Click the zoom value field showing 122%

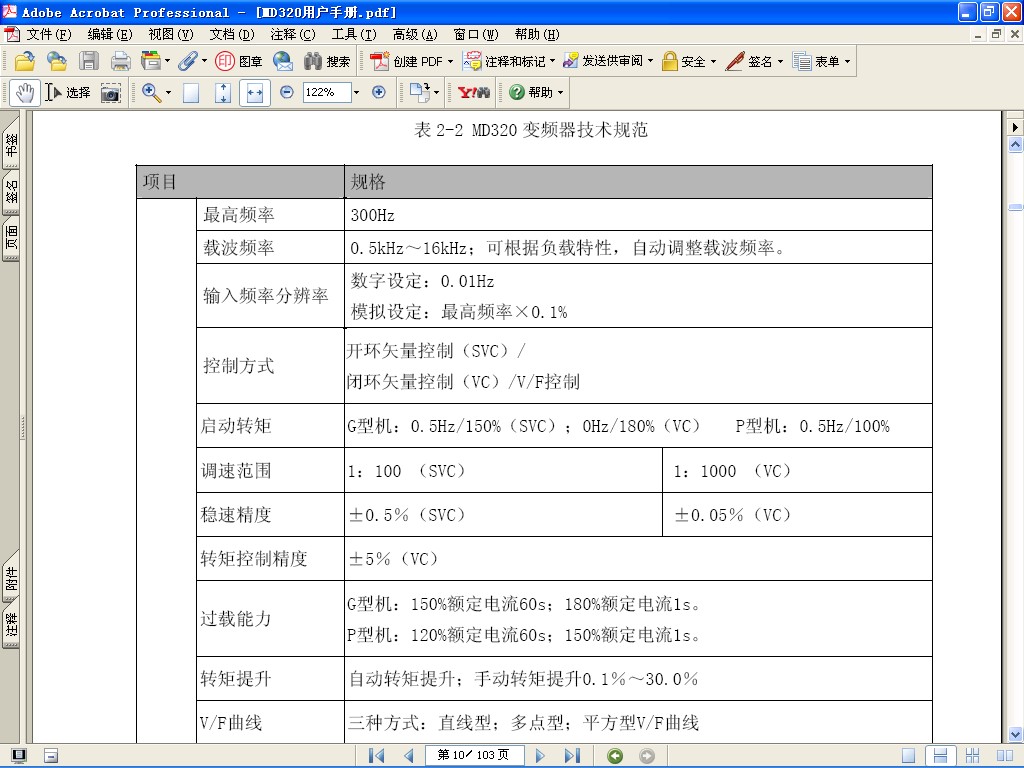[327, 93]
